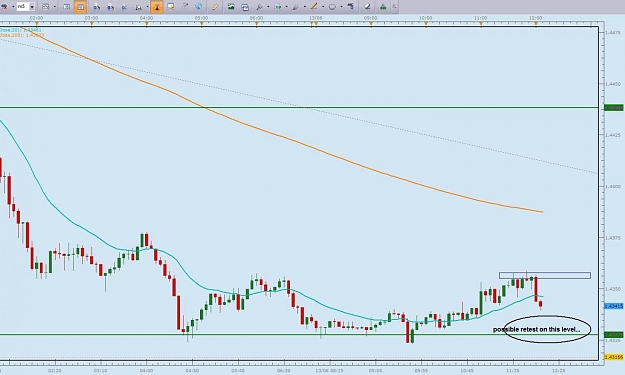625x375 pixels.
Task: Expand the dropdown next to the green grid icon
Action: 287,7
